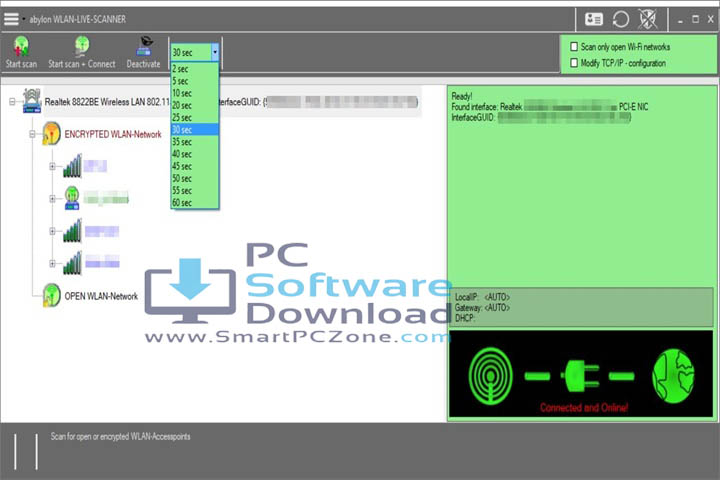The height and width of the screenshot is (480, 720).
Task: Click the green globe online icon
Action: point(673,376)
